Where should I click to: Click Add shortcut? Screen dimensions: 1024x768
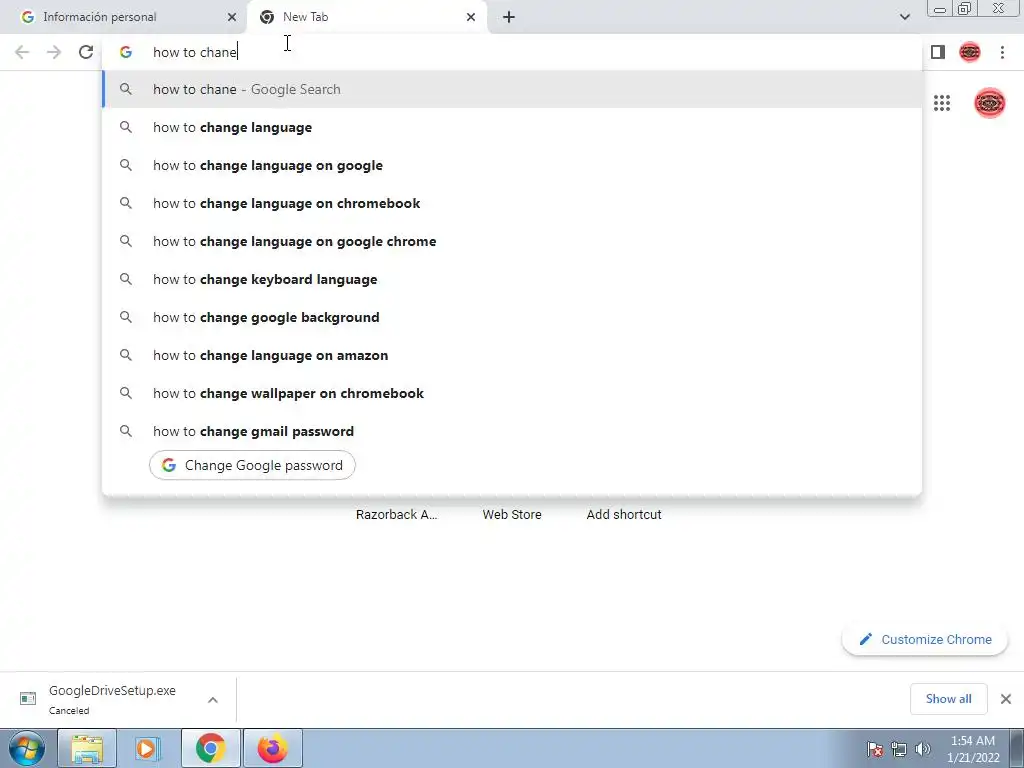click(624, 515)
